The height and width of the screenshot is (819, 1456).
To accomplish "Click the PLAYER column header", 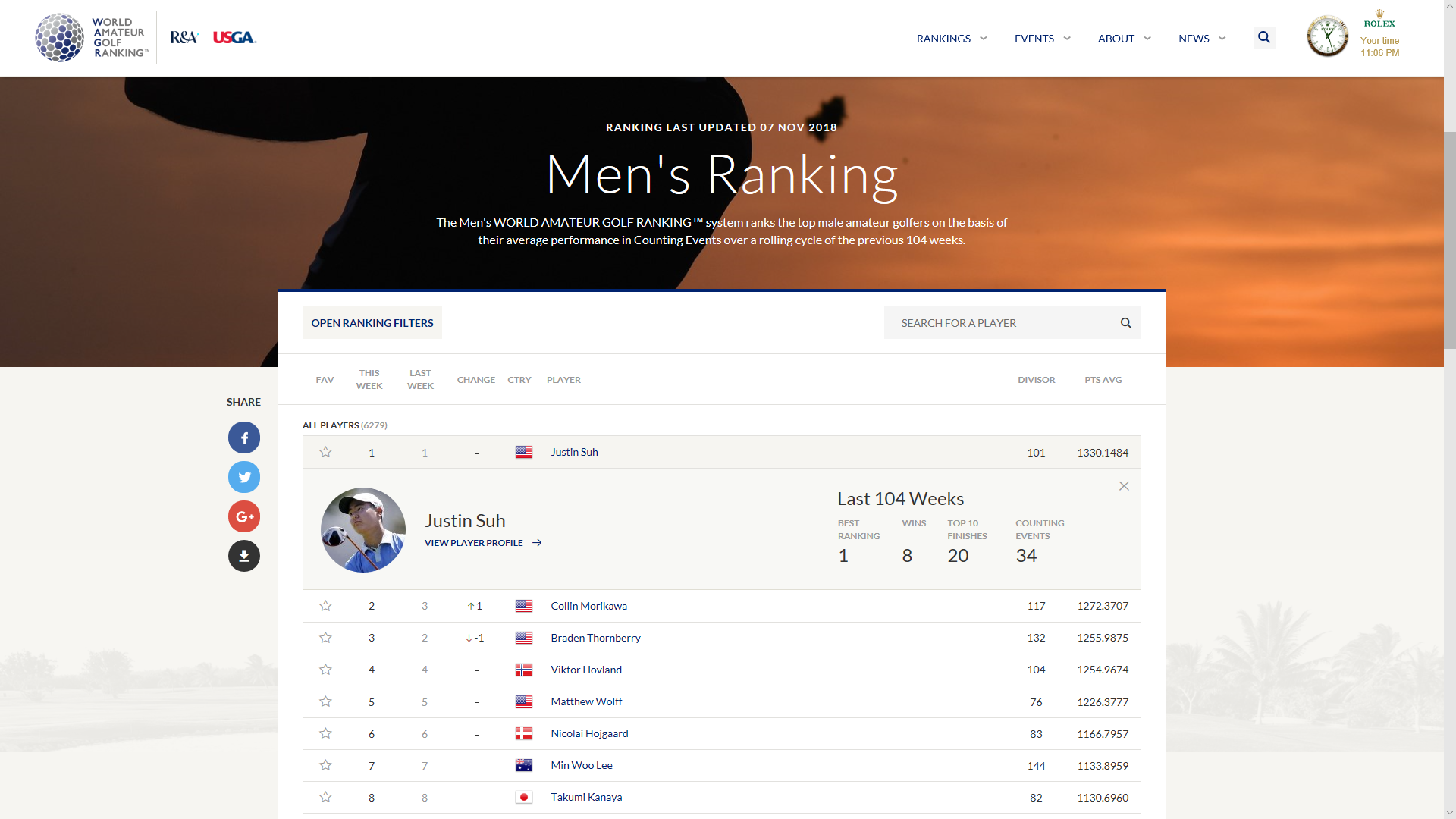I will 563,380.
